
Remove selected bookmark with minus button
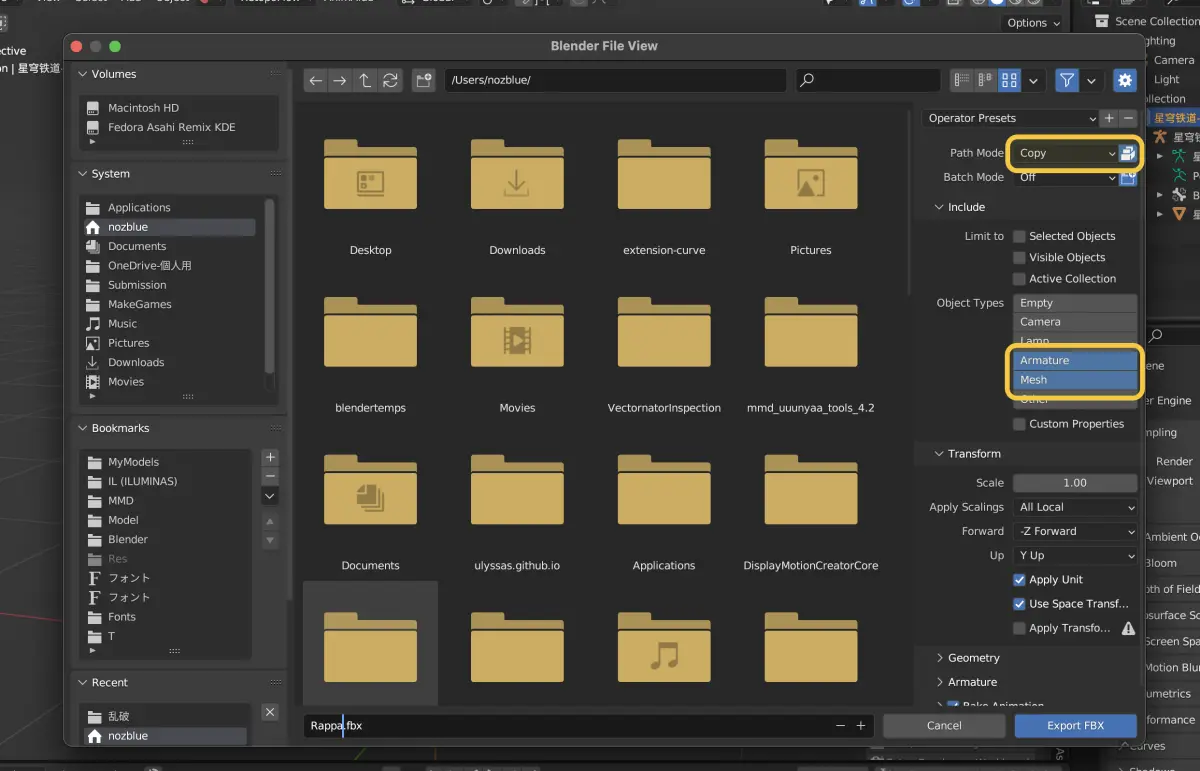(x=269, y=476)
